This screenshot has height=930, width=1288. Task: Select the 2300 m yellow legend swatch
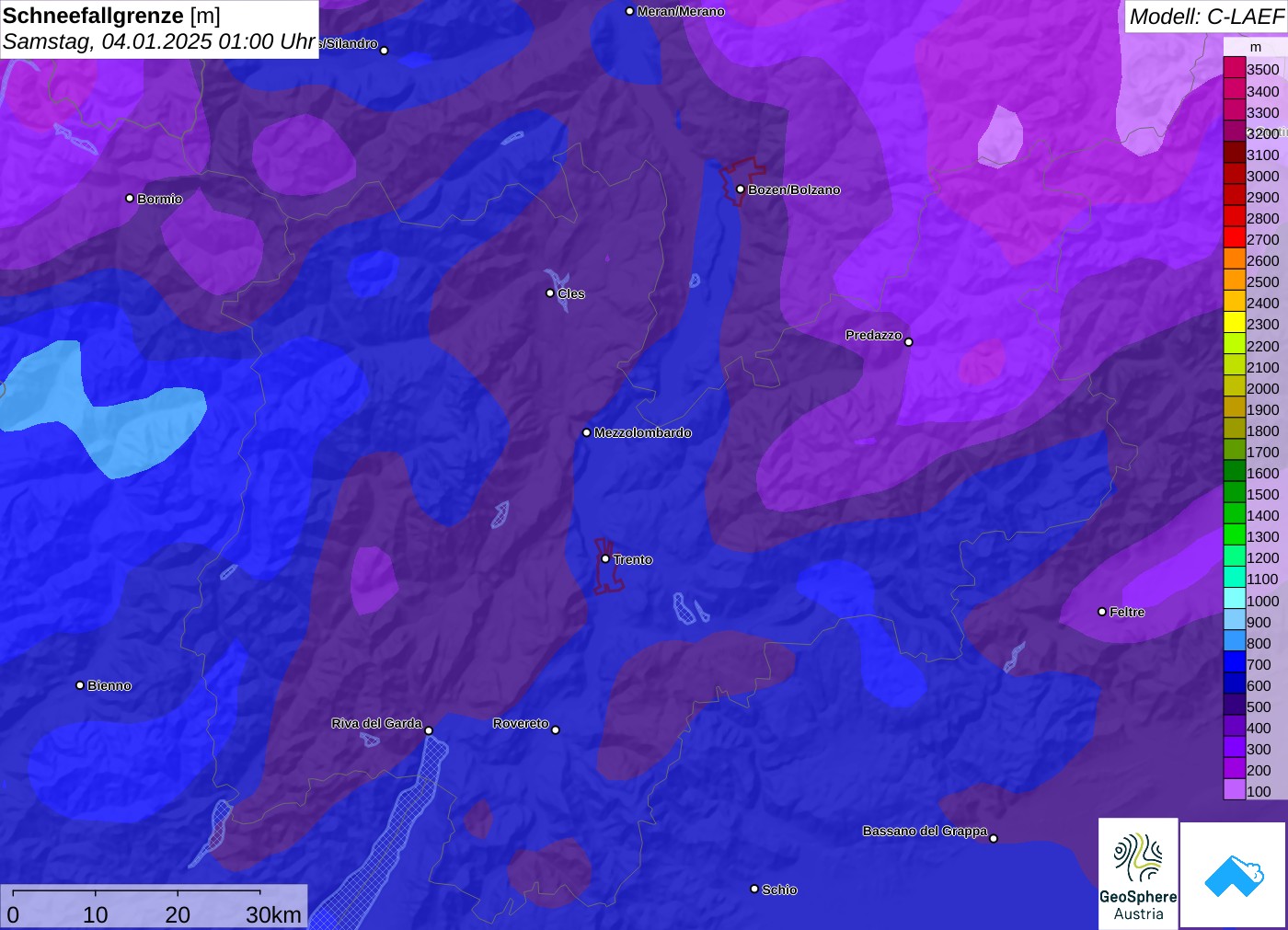[1234, 323]
